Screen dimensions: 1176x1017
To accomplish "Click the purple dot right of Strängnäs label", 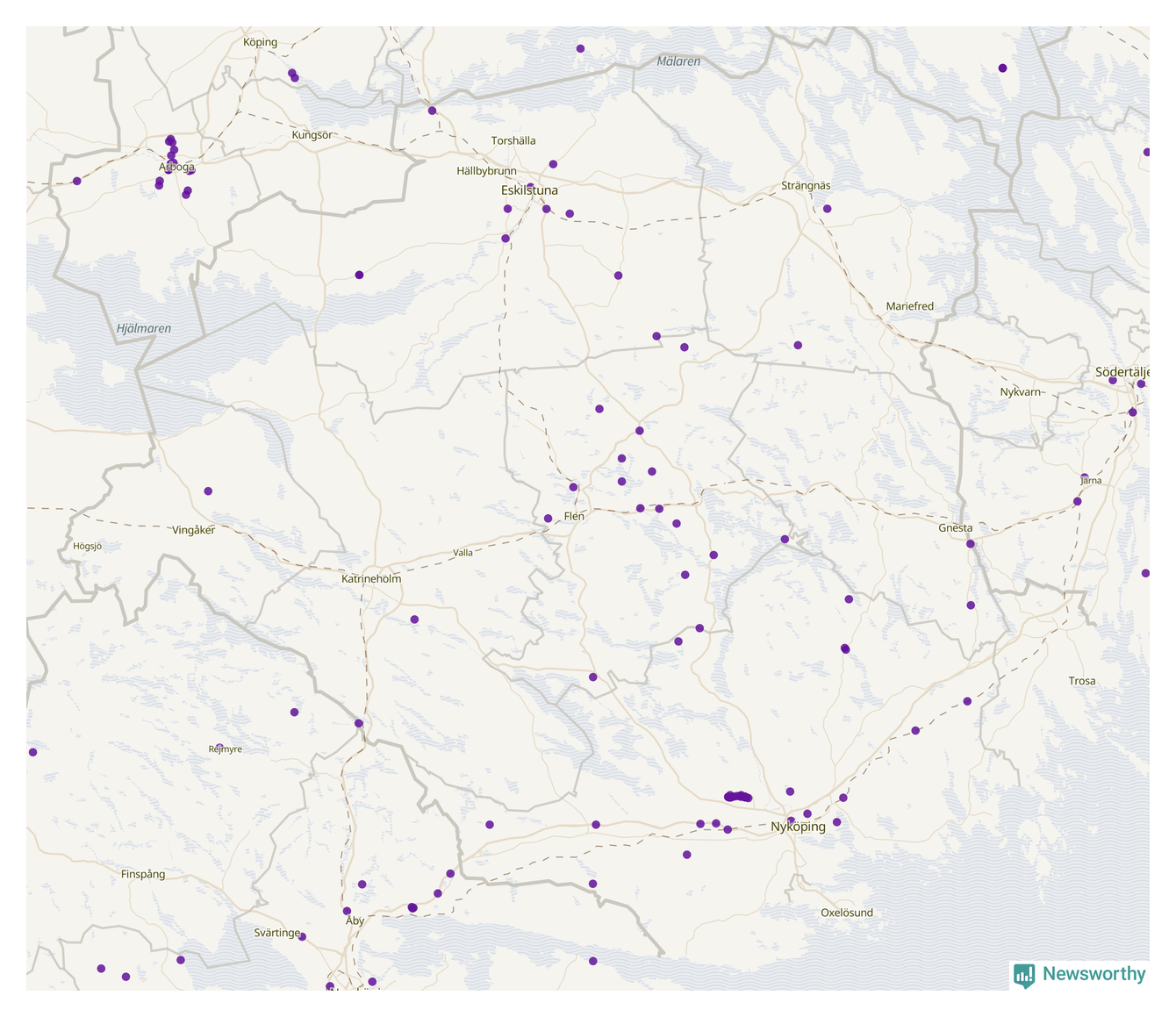I will click(827, 209).
